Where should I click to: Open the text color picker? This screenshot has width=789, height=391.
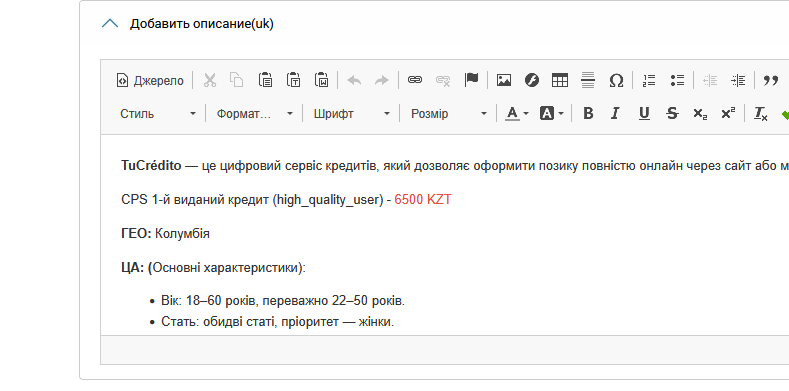pyautogui.click(x=517, y=114)
